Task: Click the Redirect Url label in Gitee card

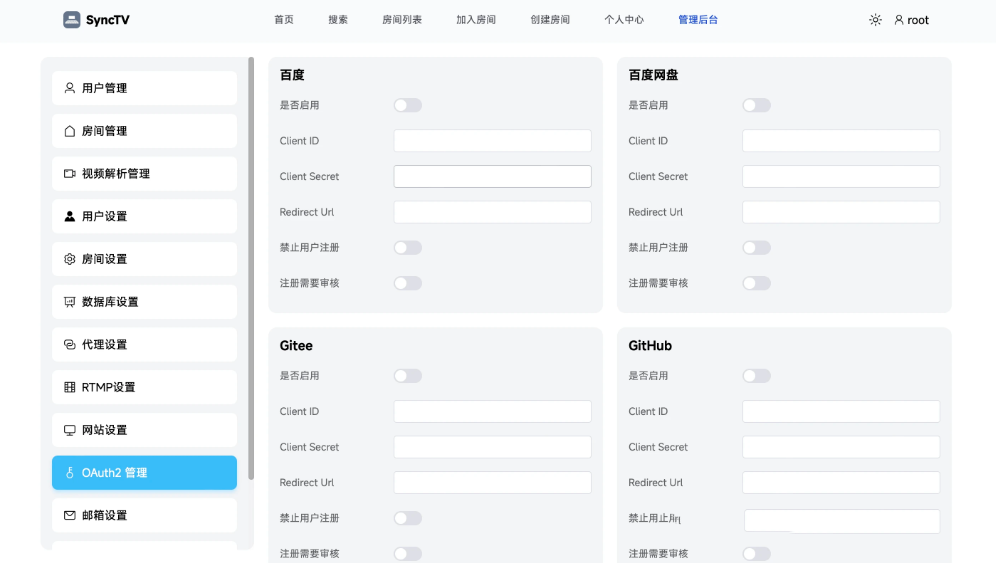Action: click(x=307, y=482)
